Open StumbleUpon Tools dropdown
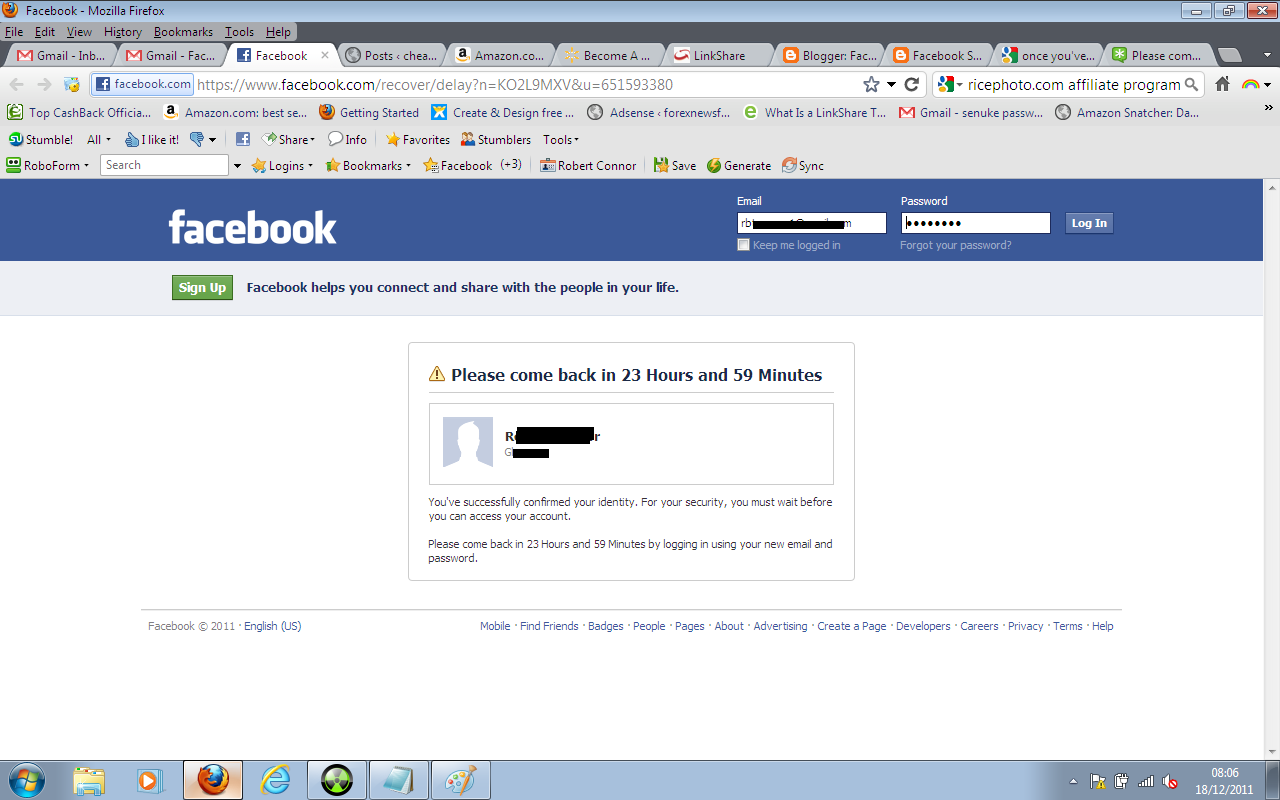1280x800 pixels. point(561,140)
